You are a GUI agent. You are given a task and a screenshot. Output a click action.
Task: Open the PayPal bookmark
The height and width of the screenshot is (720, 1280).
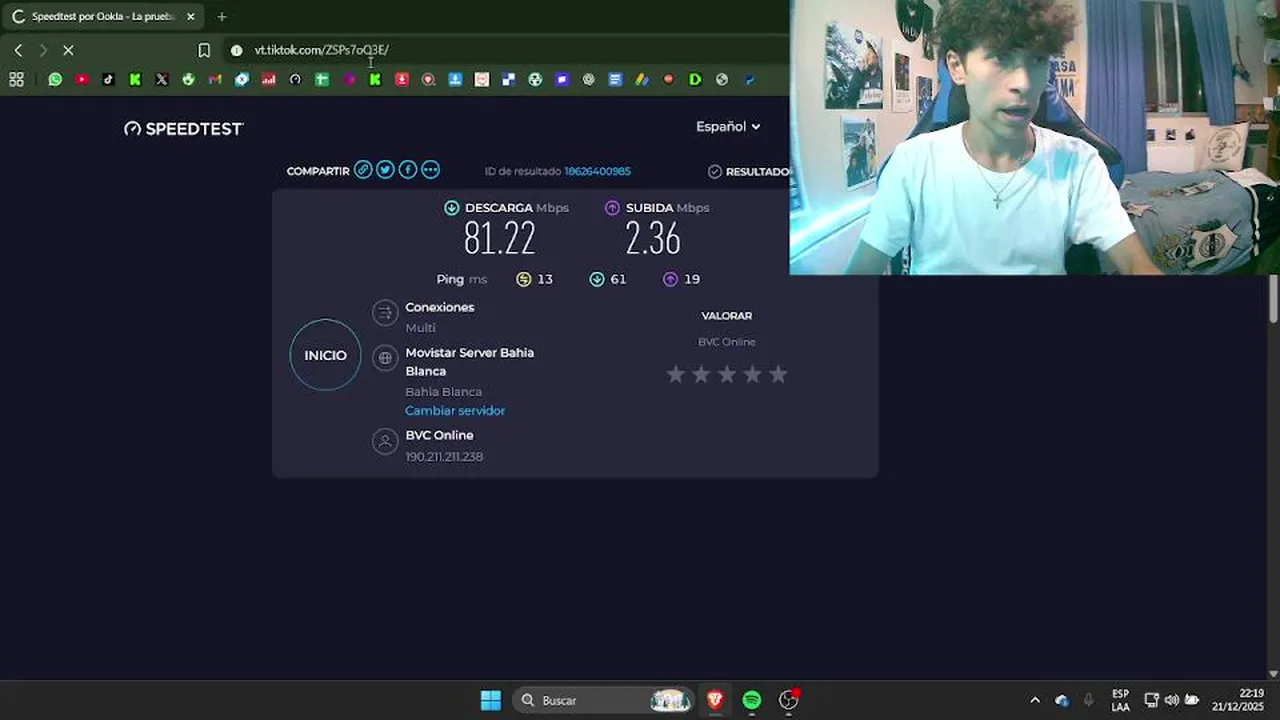[749, 79]
